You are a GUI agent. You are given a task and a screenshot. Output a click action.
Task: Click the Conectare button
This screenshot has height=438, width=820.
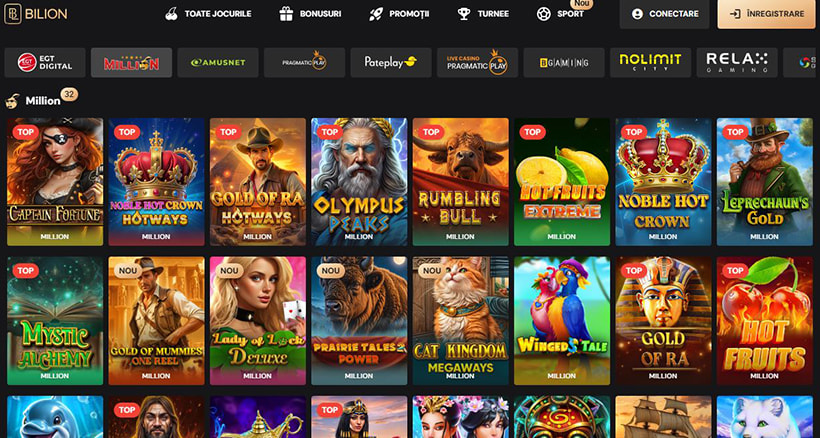click(665, 14)
